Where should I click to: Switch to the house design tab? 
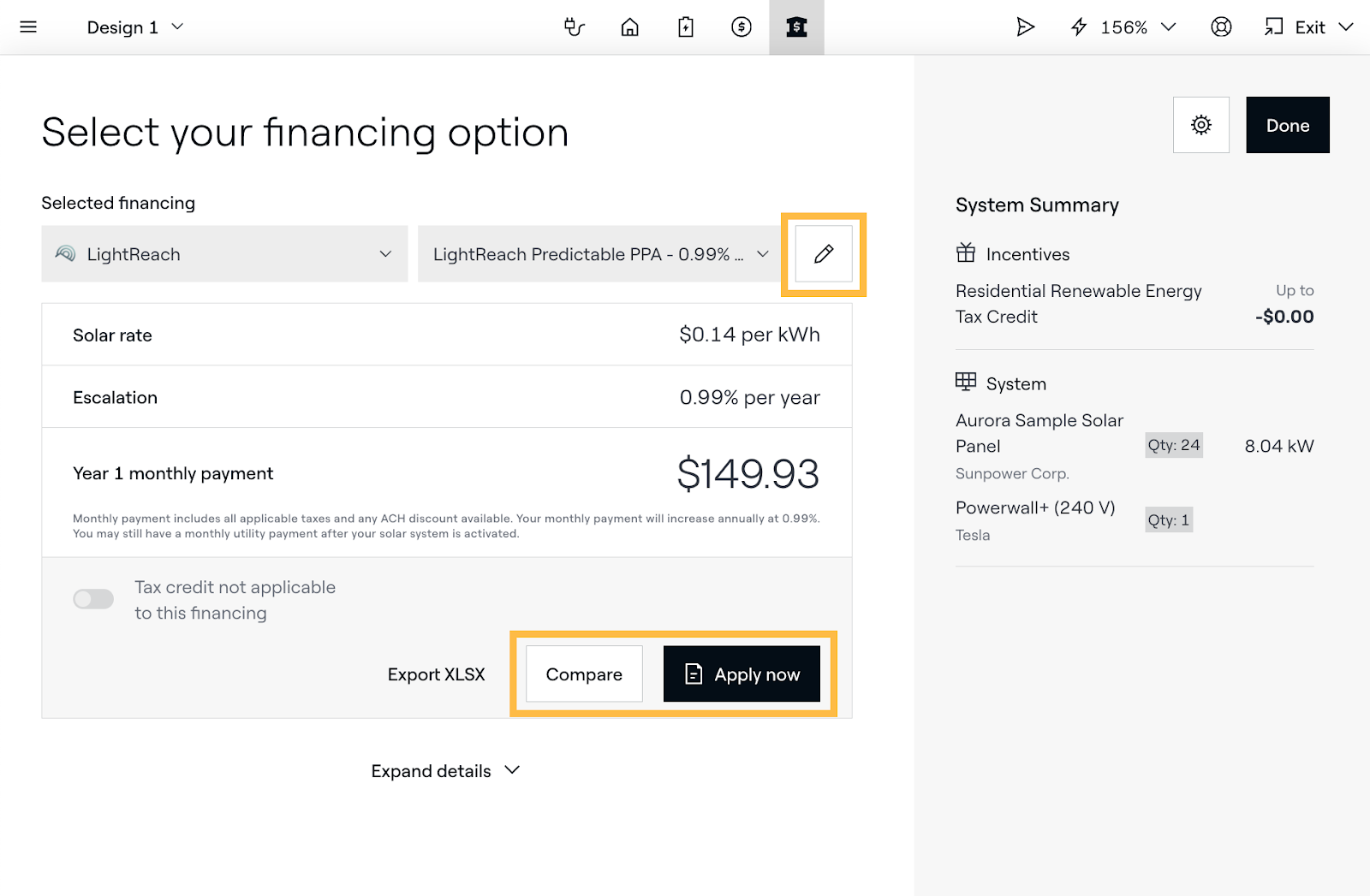coord(629,27)
